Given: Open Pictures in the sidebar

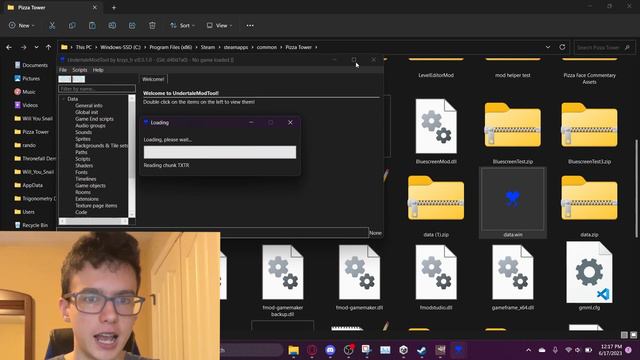Looking at the screenshot, I should pos(27,78).
